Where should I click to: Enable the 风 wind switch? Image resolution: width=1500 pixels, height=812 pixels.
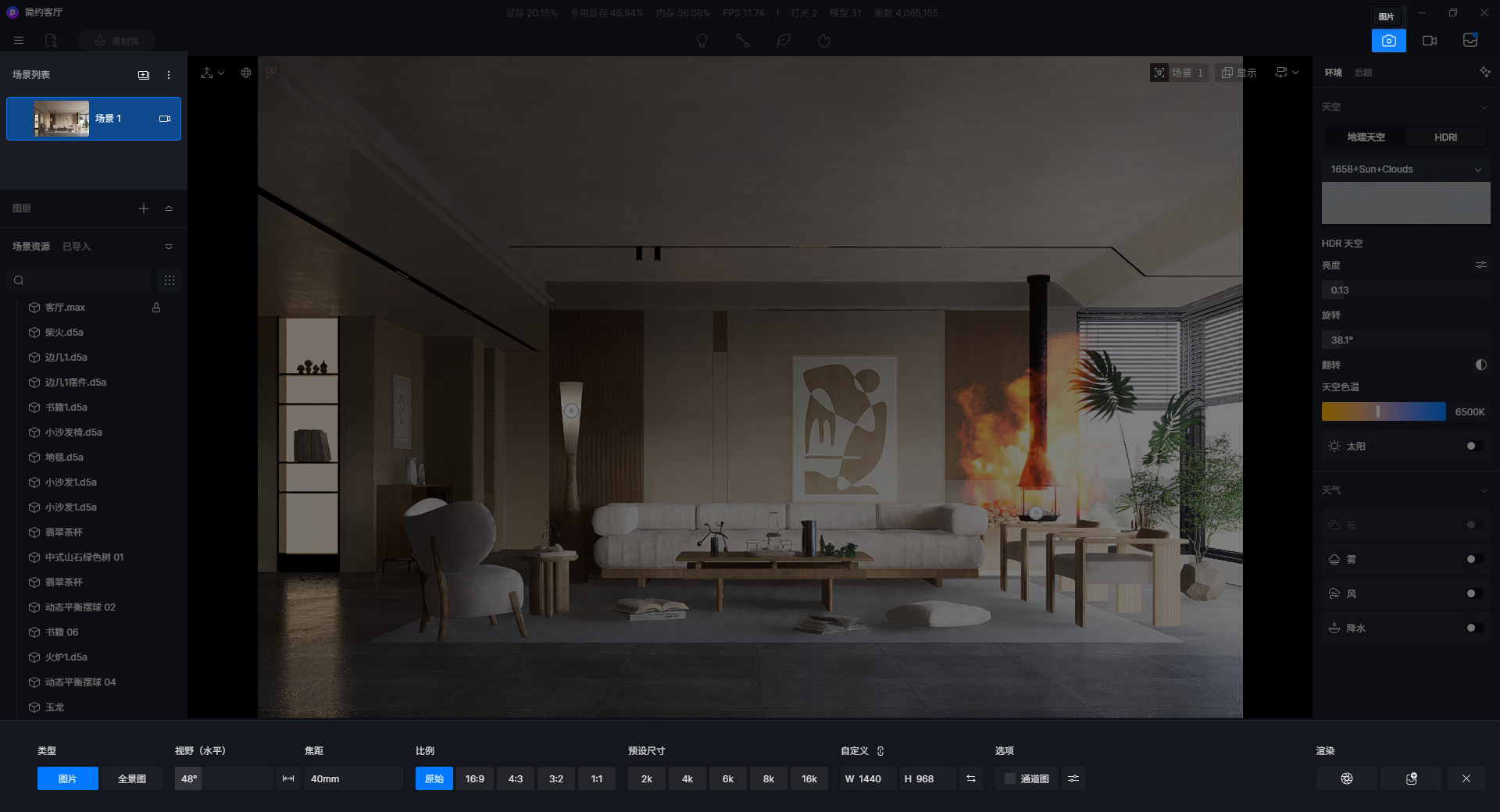(1474, 594)
